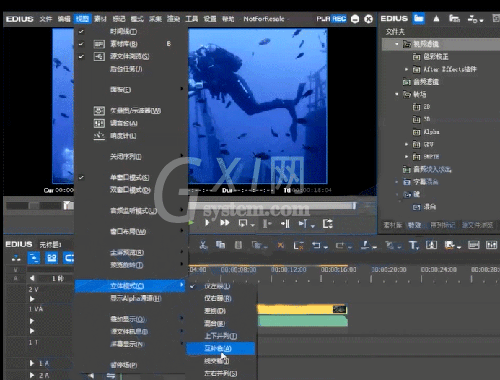The width and height of the screenshot is (500, 380).
Task: Click the Play button in the preview monitor
Action: (x=207, y=223)
